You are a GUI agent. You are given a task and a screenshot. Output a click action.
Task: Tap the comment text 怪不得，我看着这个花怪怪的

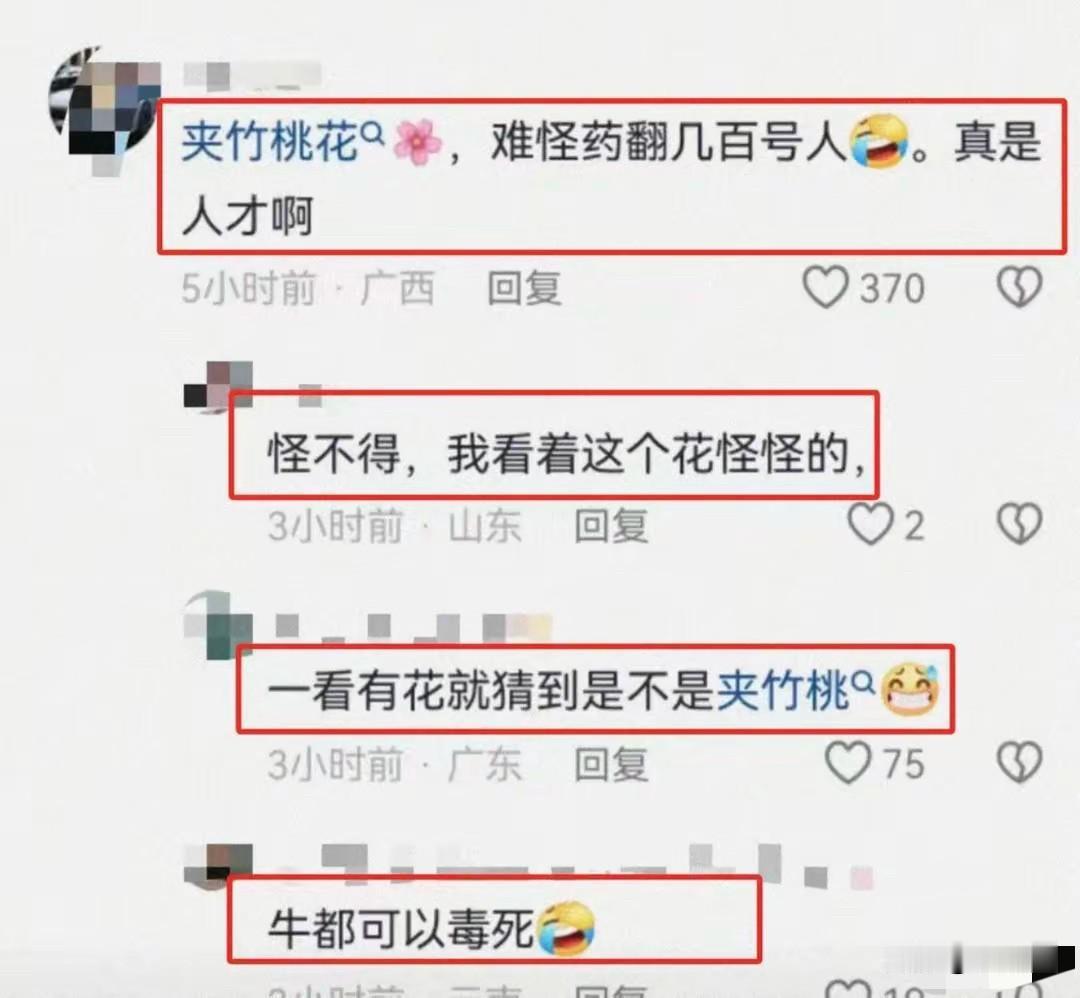(568, 454)
